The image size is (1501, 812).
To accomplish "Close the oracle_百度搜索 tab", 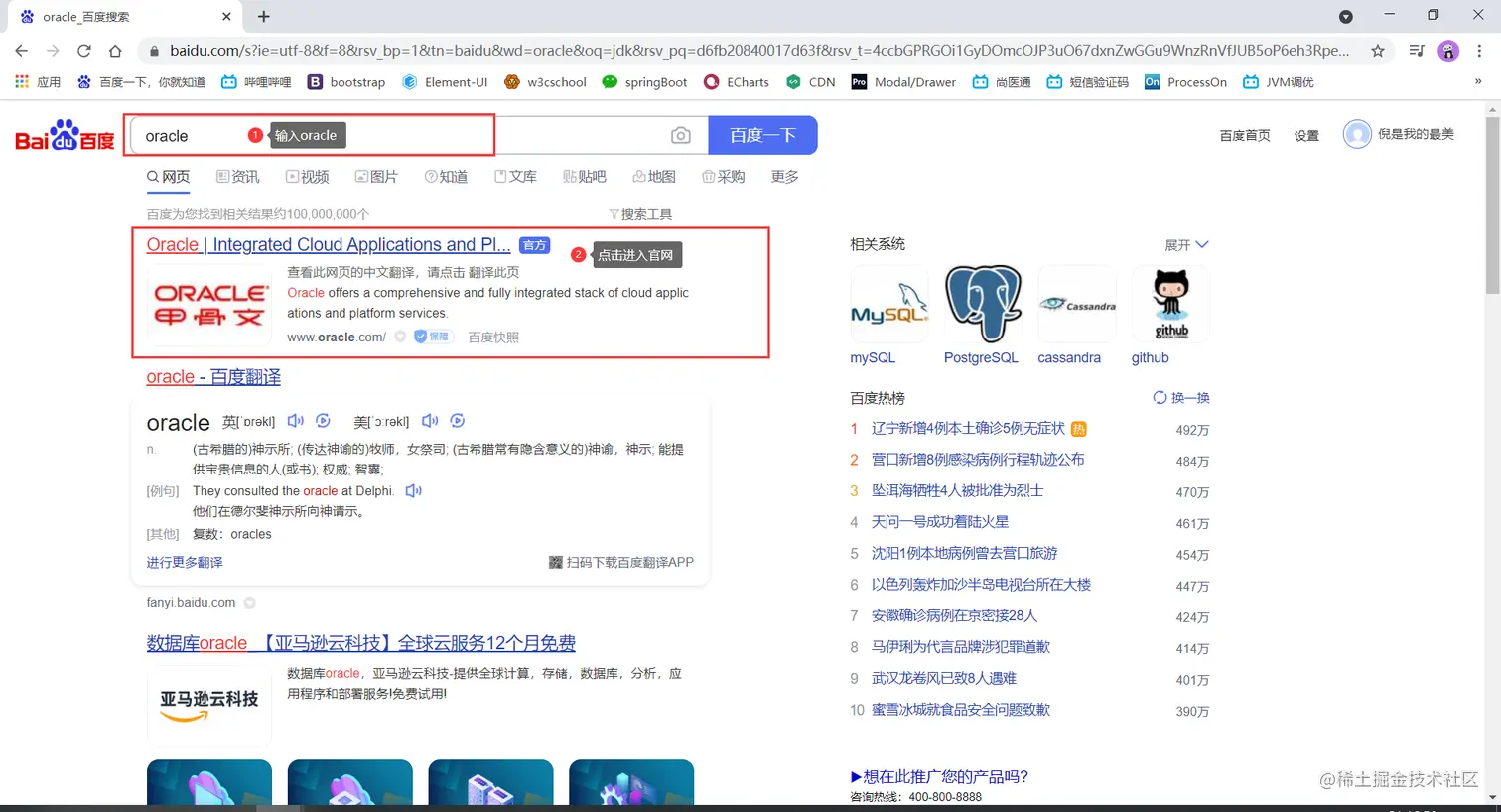I will click(226, 16).
